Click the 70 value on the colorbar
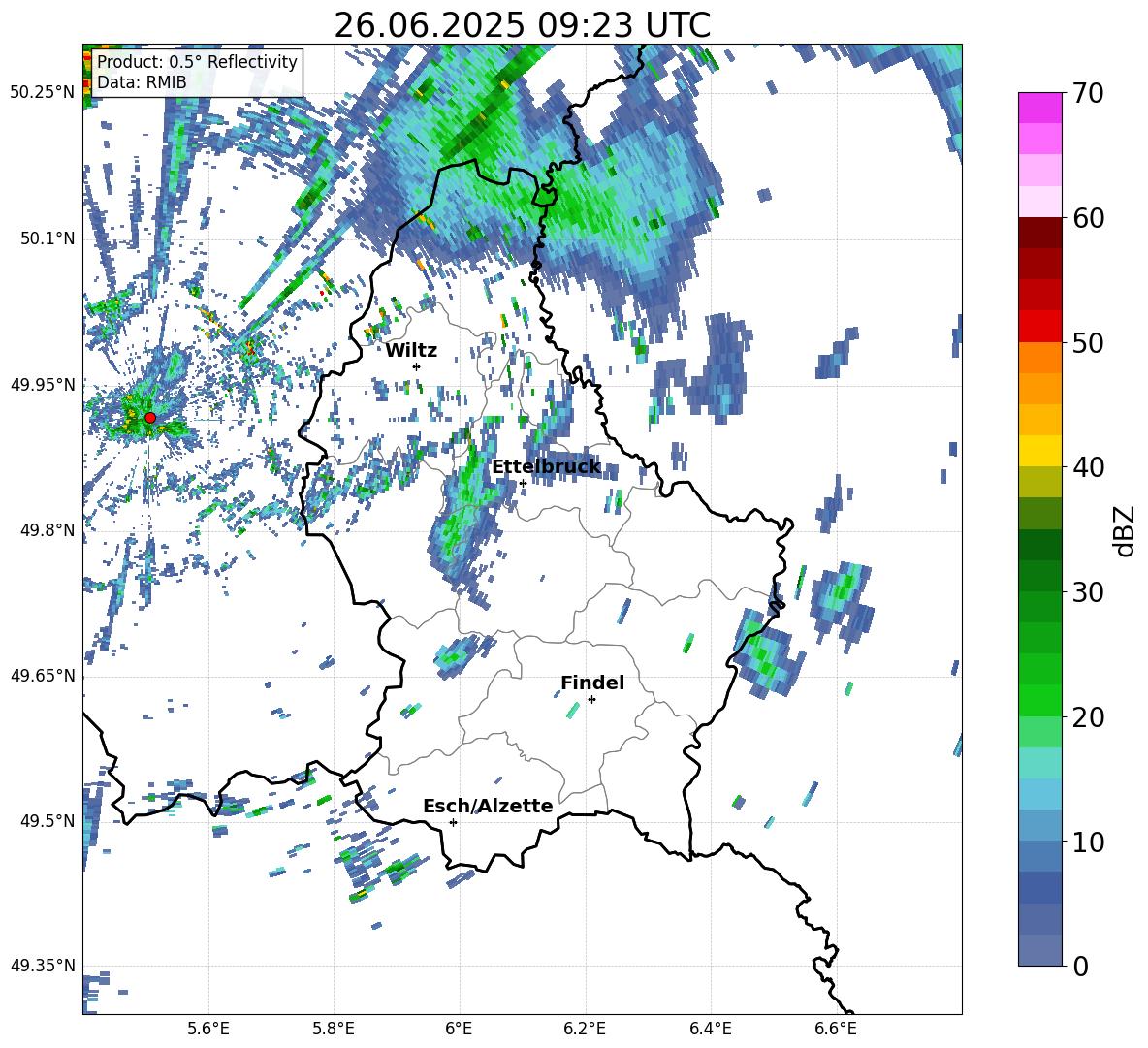1148x1048 pixels. click(x=1088, y=93)
